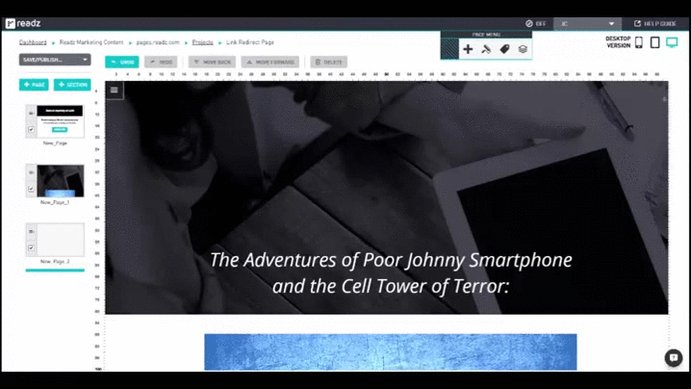Select the New_Page thumbnail
Image resolution: width=691 pixels, height=389 pixels.
pyautogui.click(x=60, y=121)
